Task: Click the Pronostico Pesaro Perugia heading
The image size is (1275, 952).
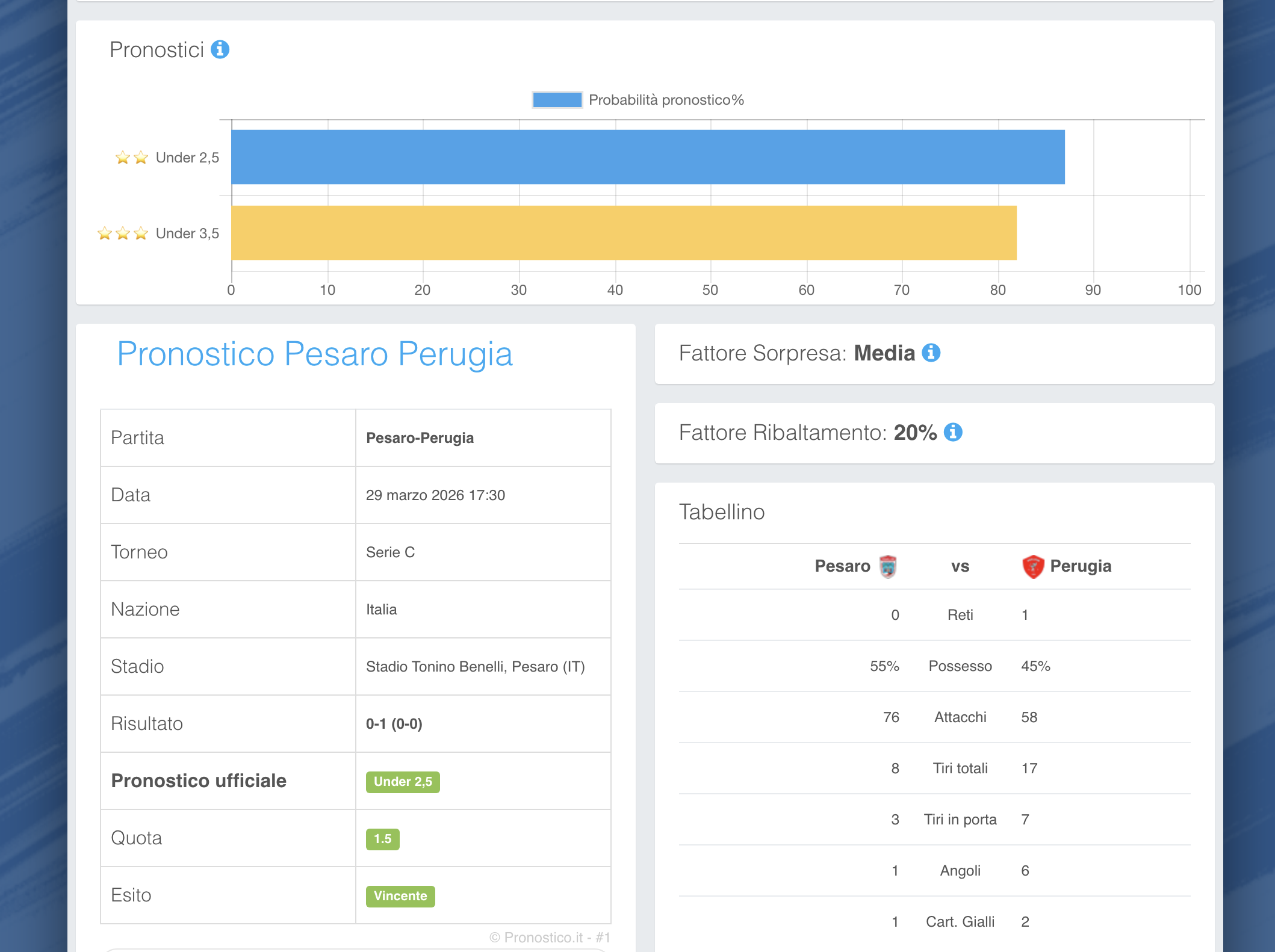Action: click(x=315, y=354)
